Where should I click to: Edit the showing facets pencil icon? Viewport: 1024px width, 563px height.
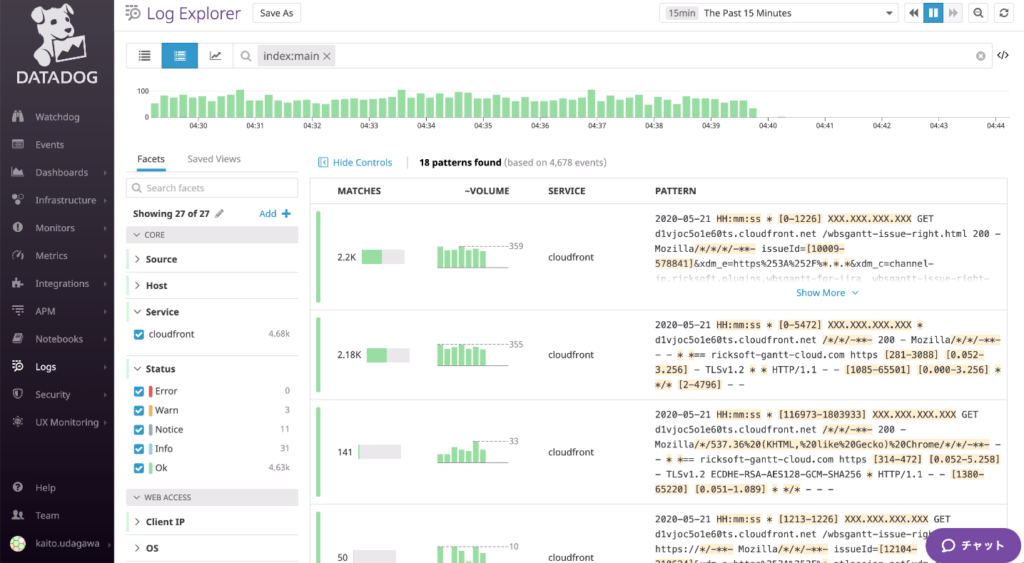click(219, 214)
